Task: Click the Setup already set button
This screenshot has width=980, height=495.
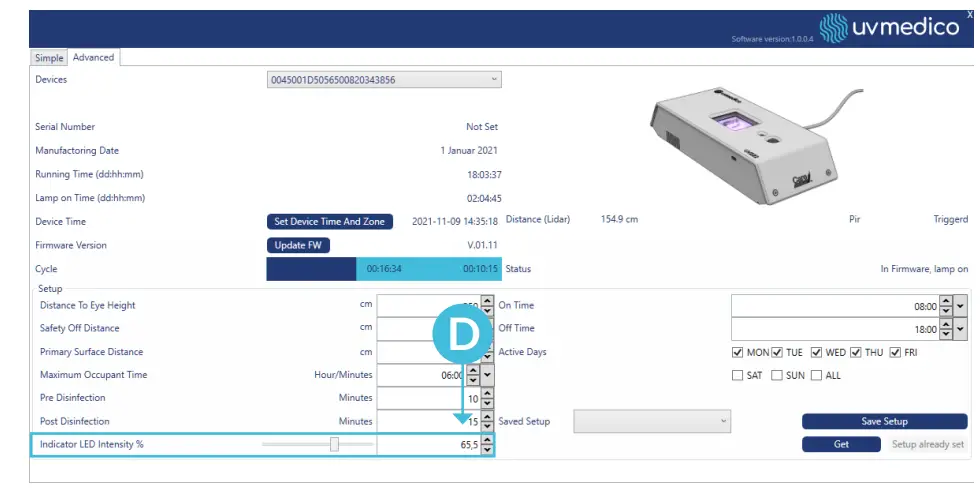Action: (928, 444)
